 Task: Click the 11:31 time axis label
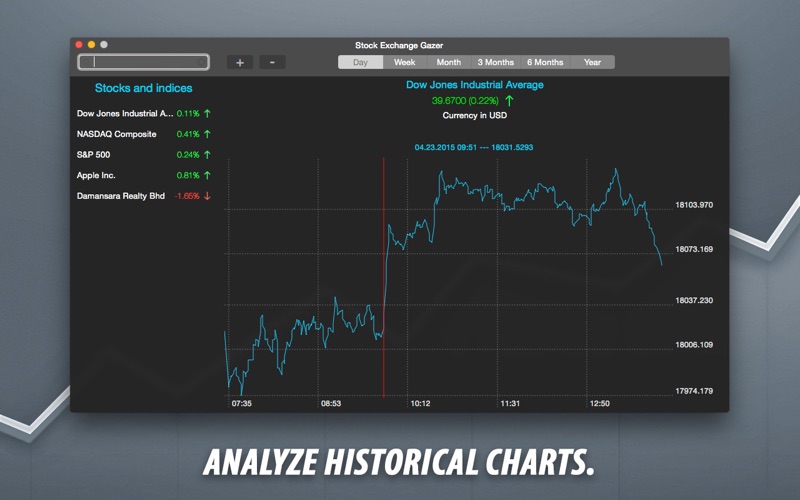[510, 404]
